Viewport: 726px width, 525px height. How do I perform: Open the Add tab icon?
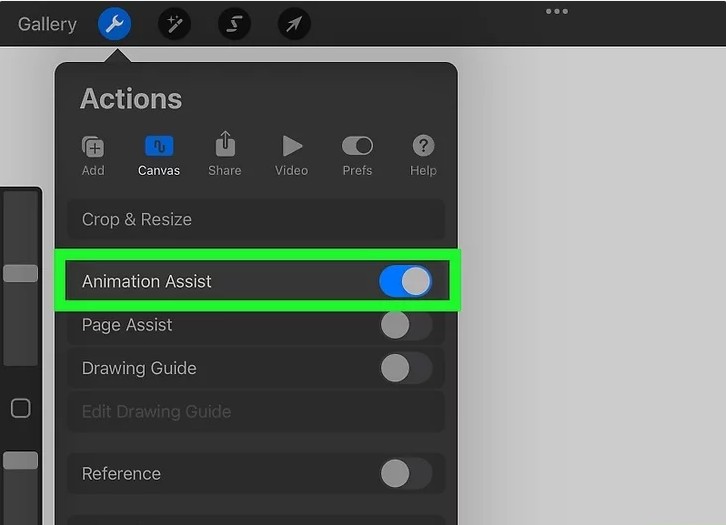[93, 147]
